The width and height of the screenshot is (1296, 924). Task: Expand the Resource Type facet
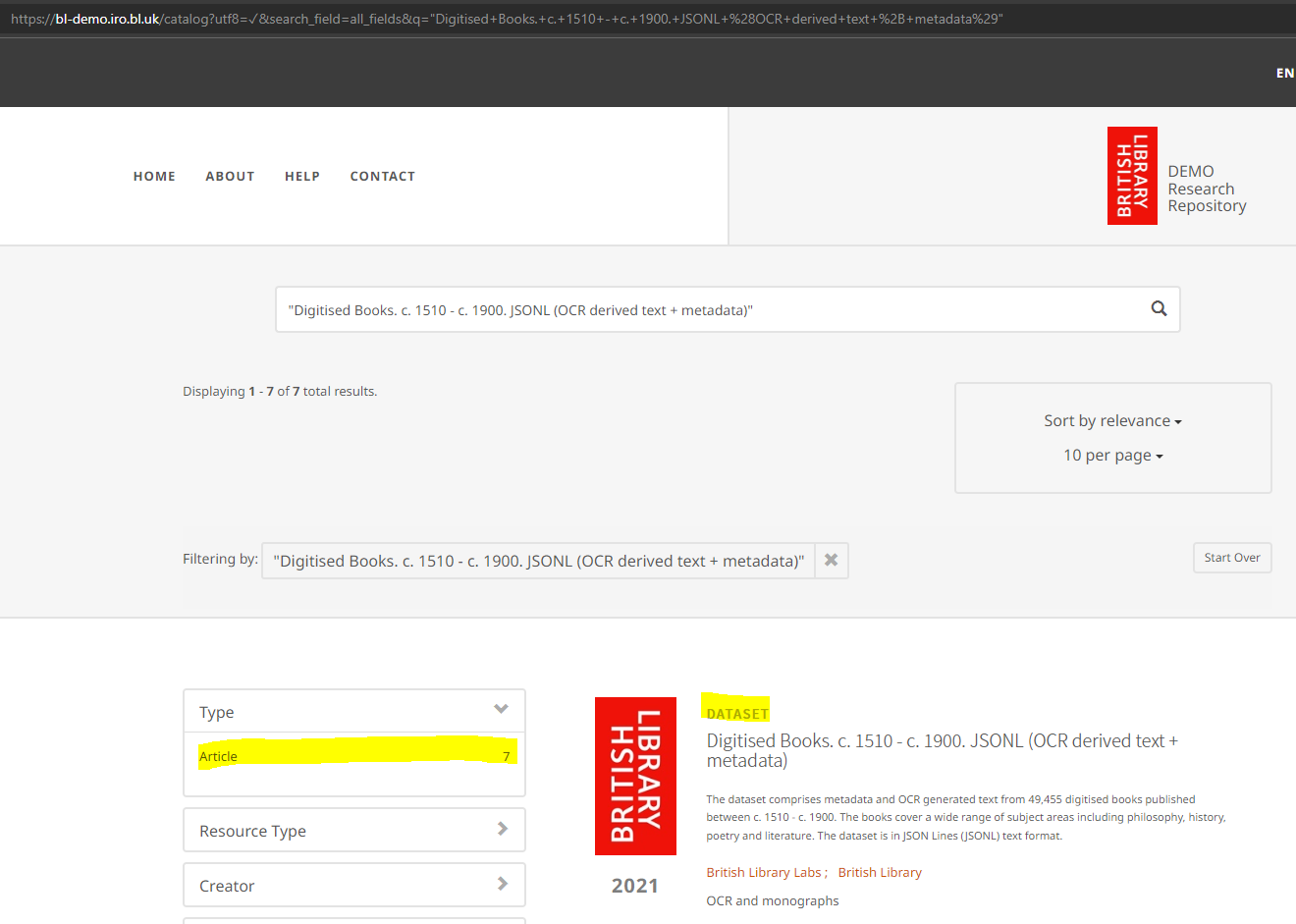pyautogui.click(x=354, y=831)
